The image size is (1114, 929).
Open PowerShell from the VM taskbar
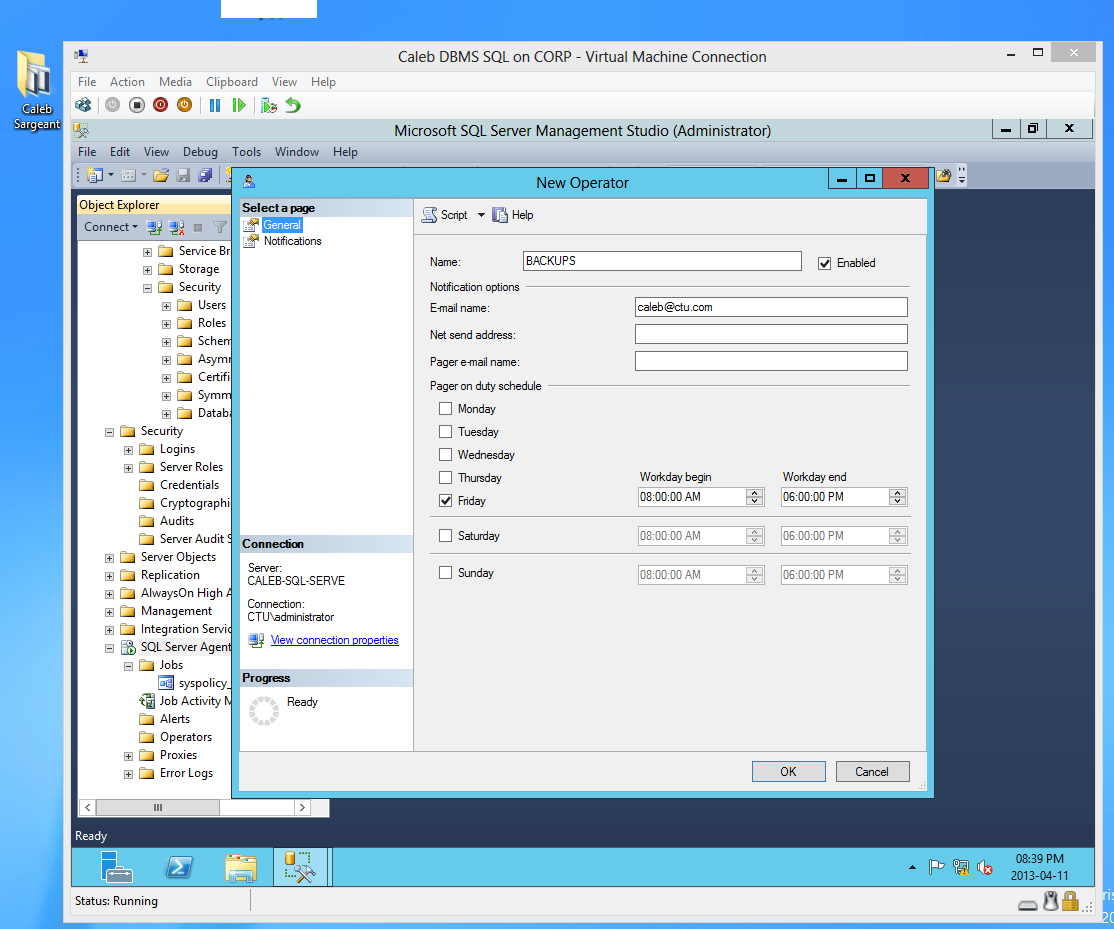click(179, 866)
